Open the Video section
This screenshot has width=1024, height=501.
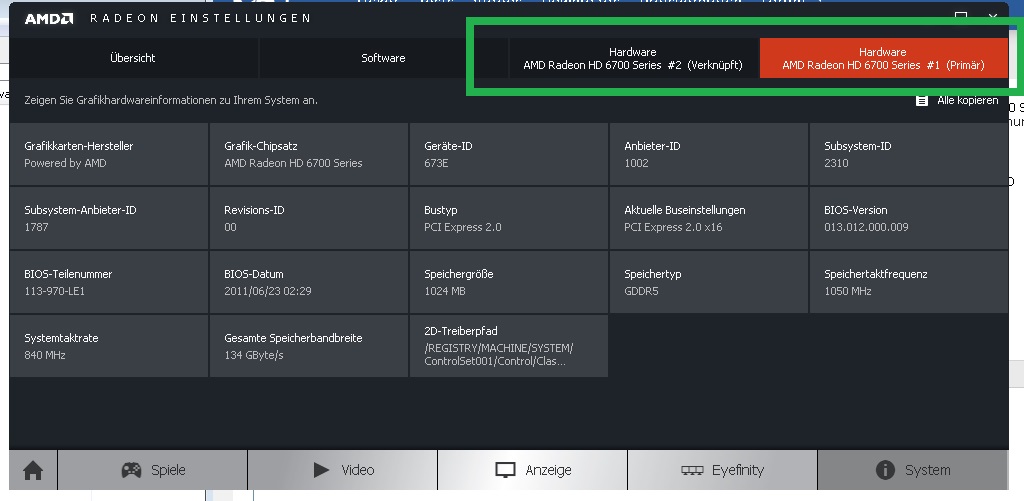click(x=343, y=470)
